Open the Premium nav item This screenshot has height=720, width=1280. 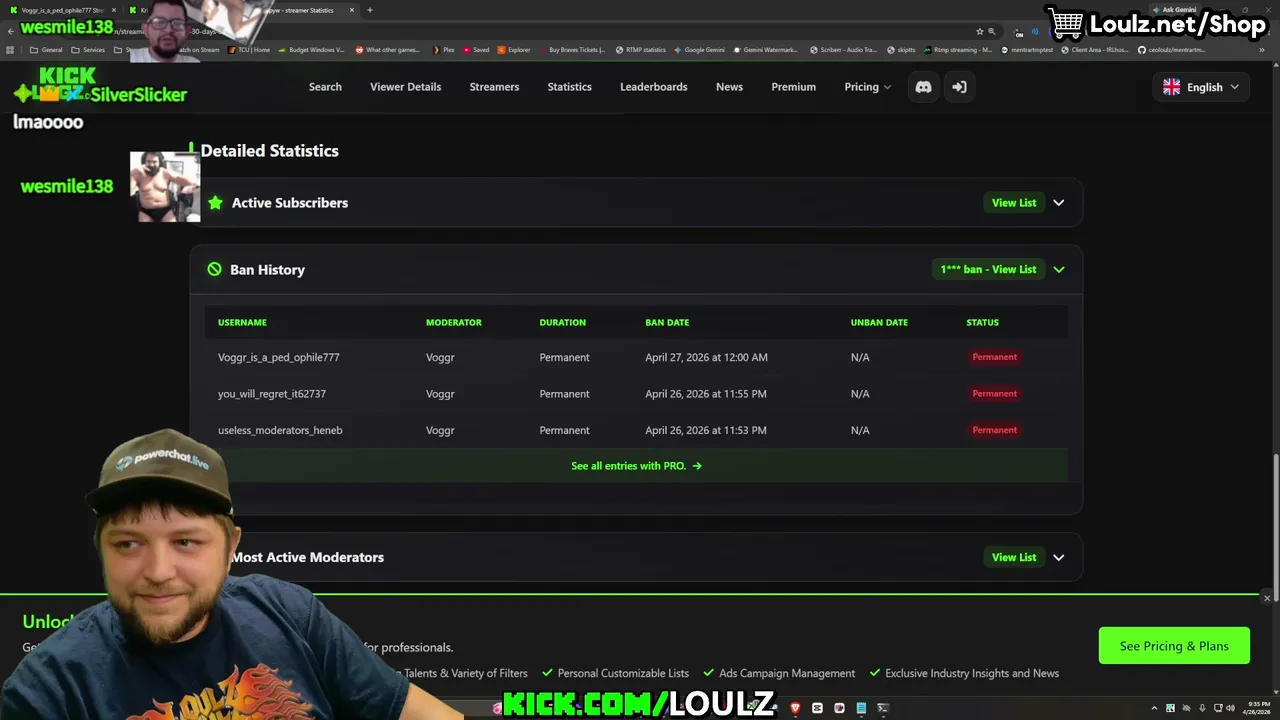tap(793, 87)
